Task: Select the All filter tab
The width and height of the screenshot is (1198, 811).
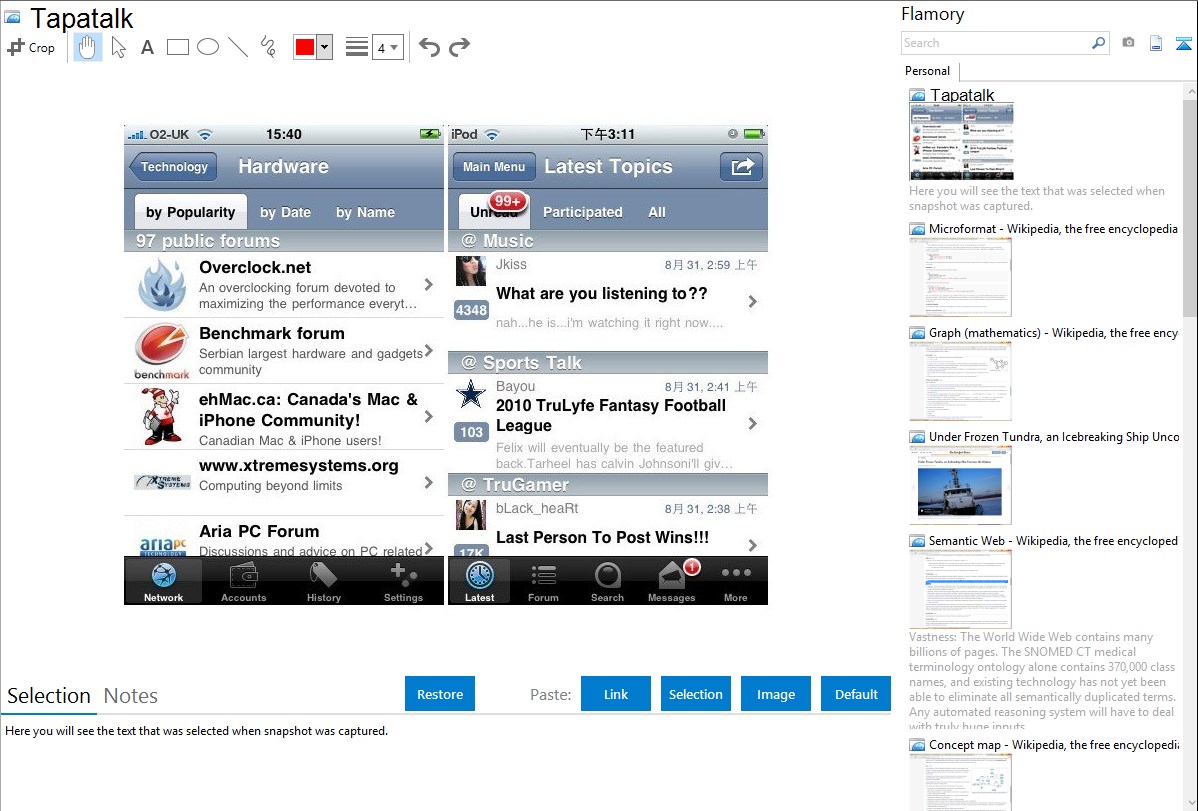Action: 657,212
